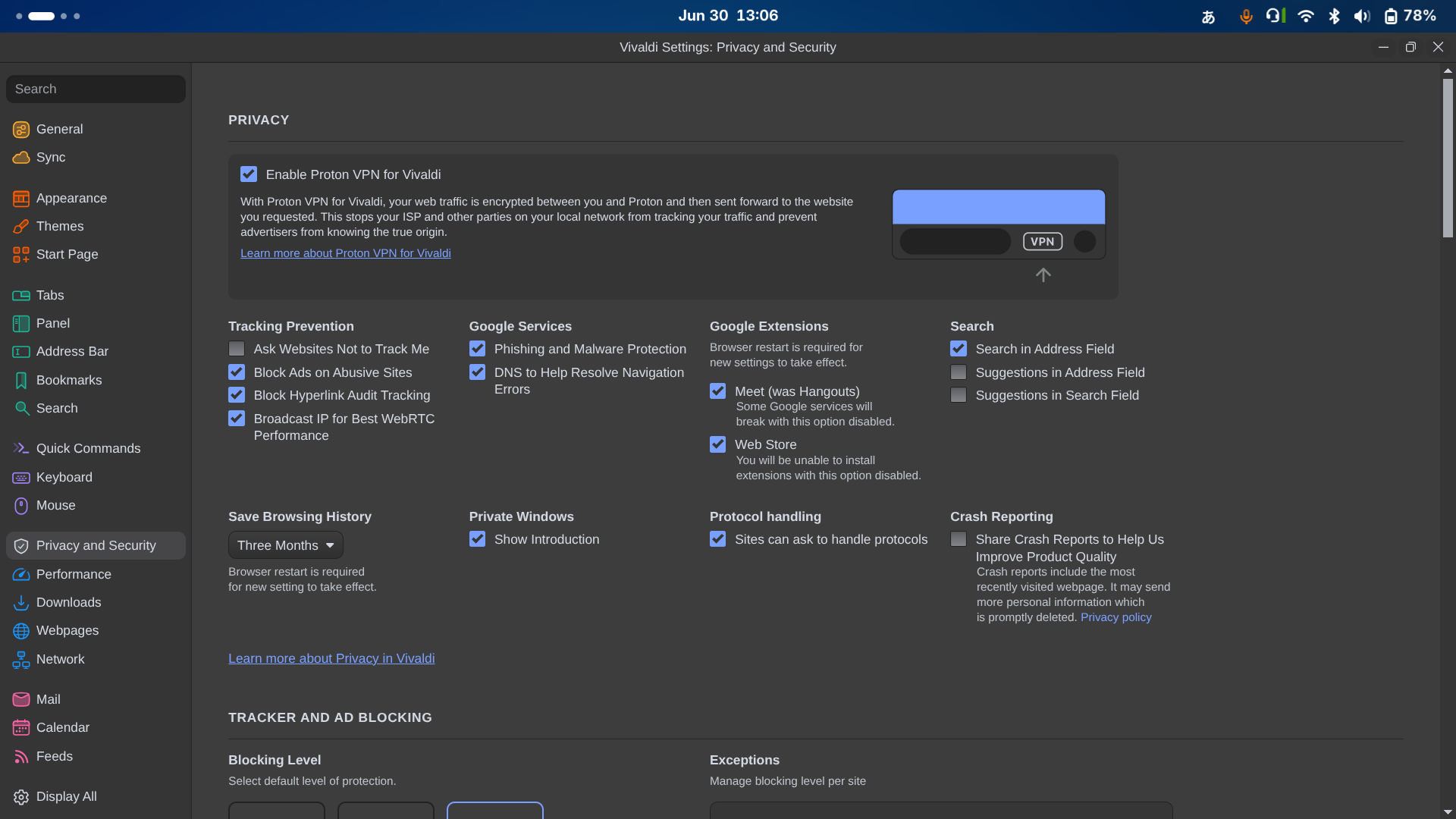Click the Privacy and Security shield icon
Image resolution: width=1456 pixels, height=819 pixels.
[x=21, y=546]
